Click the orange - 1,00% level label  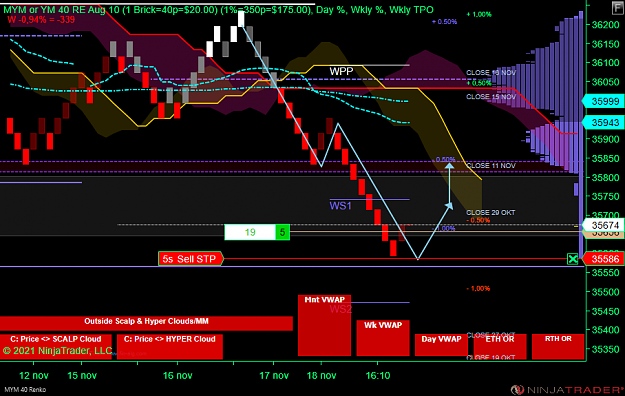click(x=478, y=288)
